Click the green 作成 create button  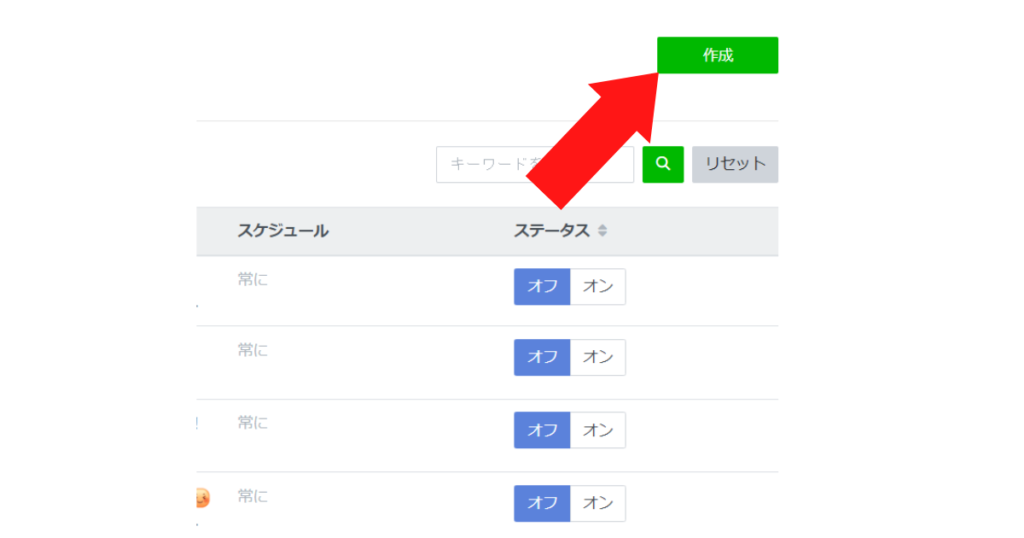click(x=717, y=55)
